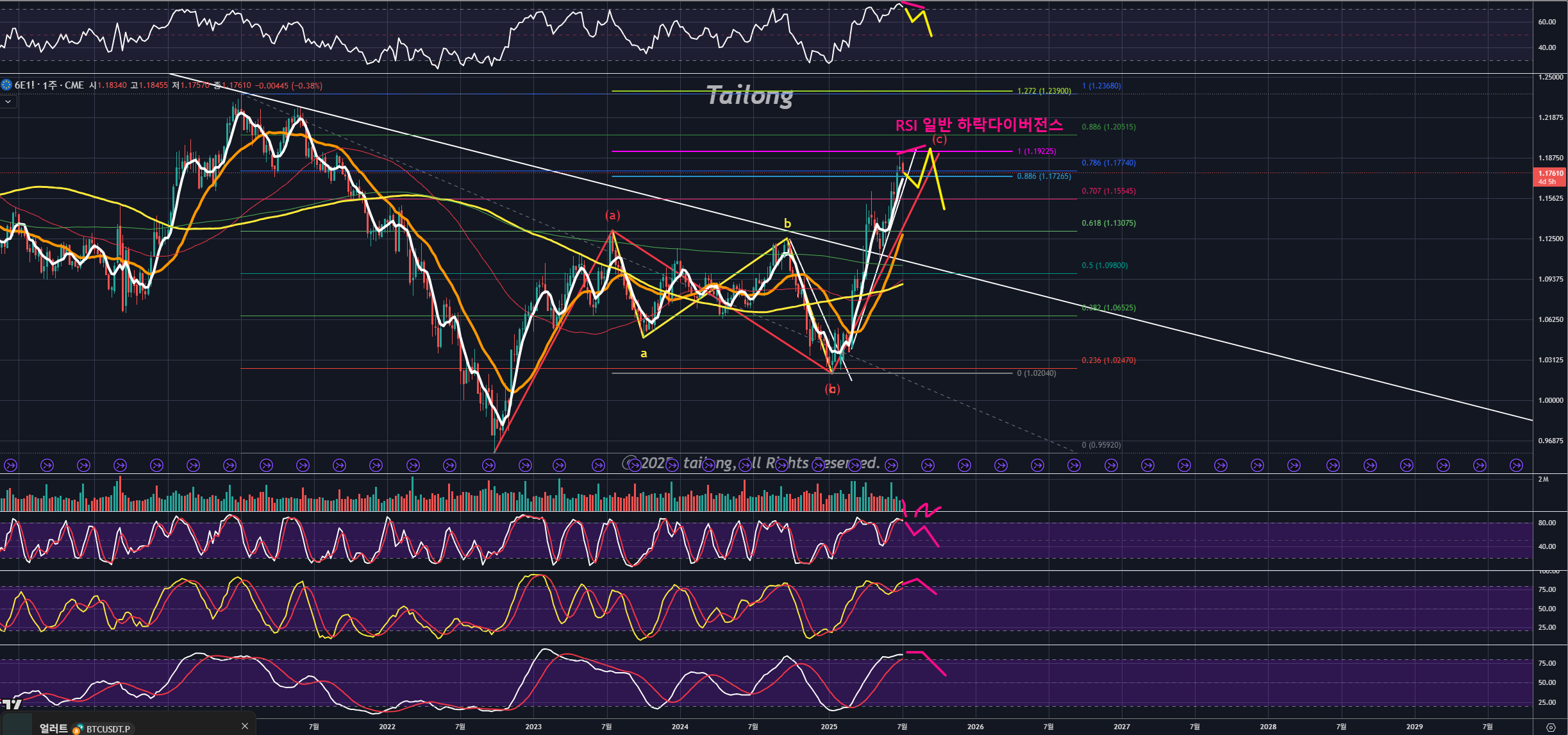
Task: Click the EU flag symbol icon
Action: click(x=6, y=85)
